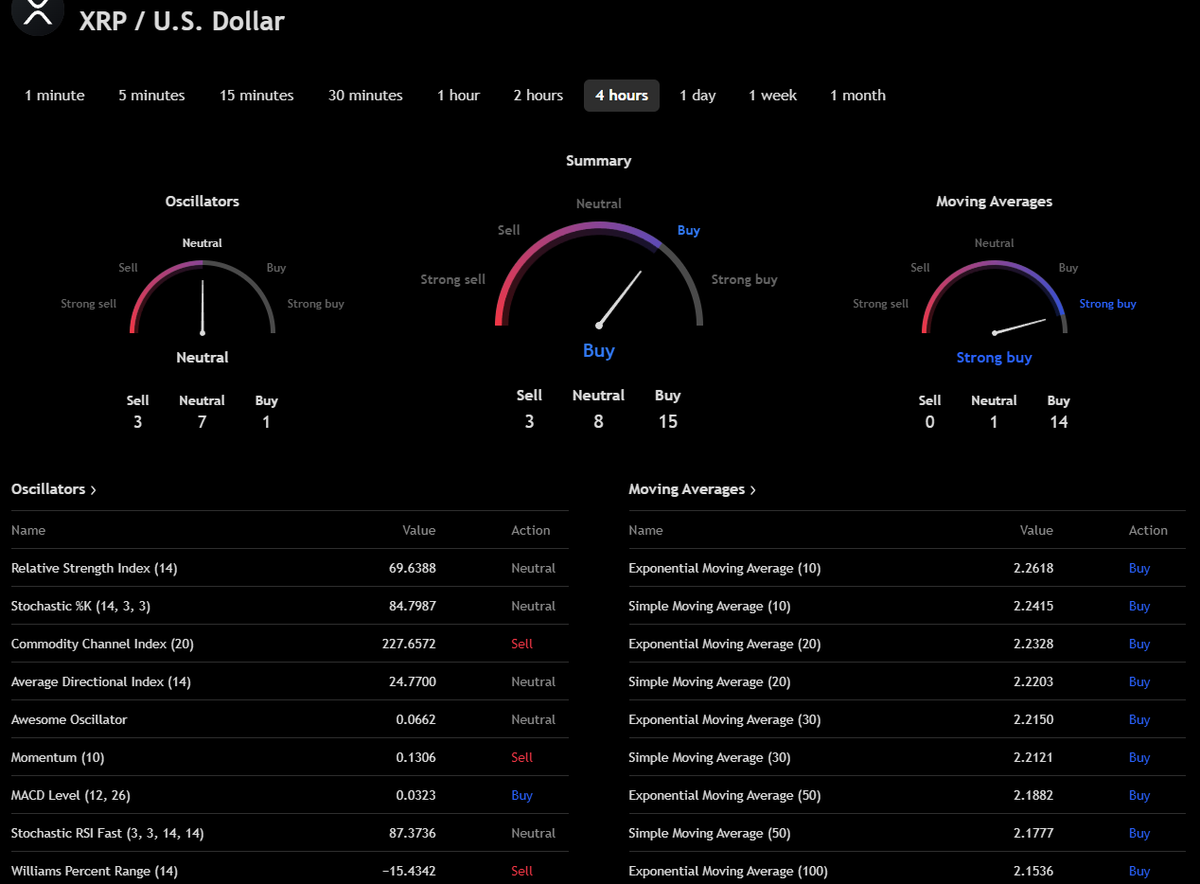Select the active 4 hours tab
1200x884 pixels.
point(622,95)
